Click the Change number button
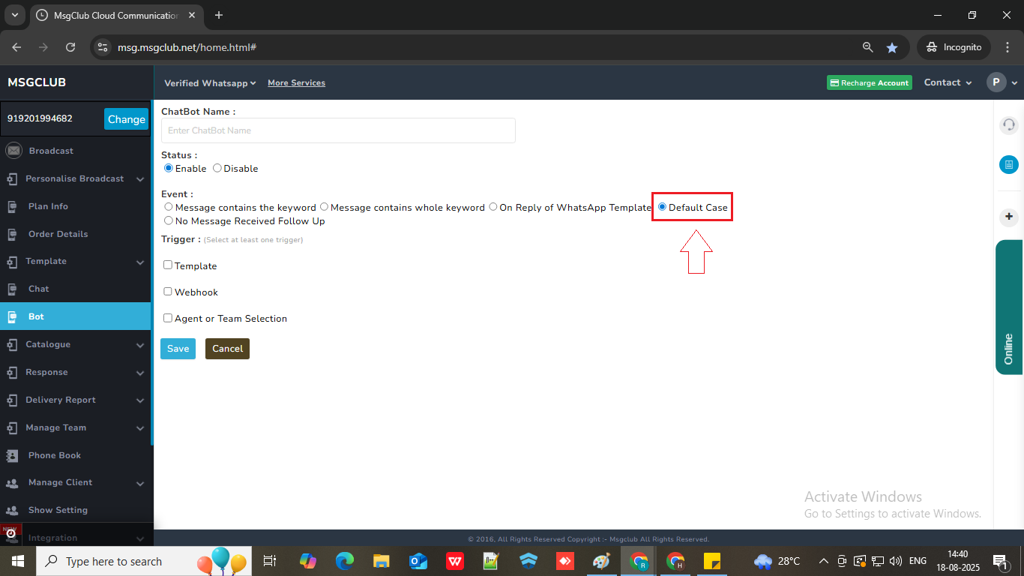Image resolution: width=1024 pixels, height=576 pixels. click(126, 120)
